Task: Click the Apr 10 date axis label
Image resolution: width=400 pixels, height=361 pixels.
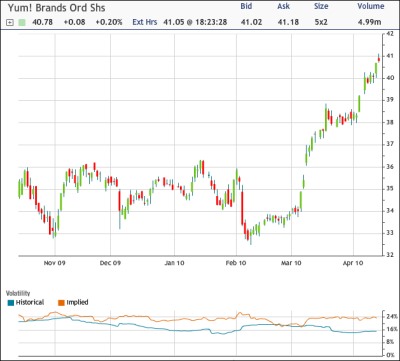Action: [353, 263]
